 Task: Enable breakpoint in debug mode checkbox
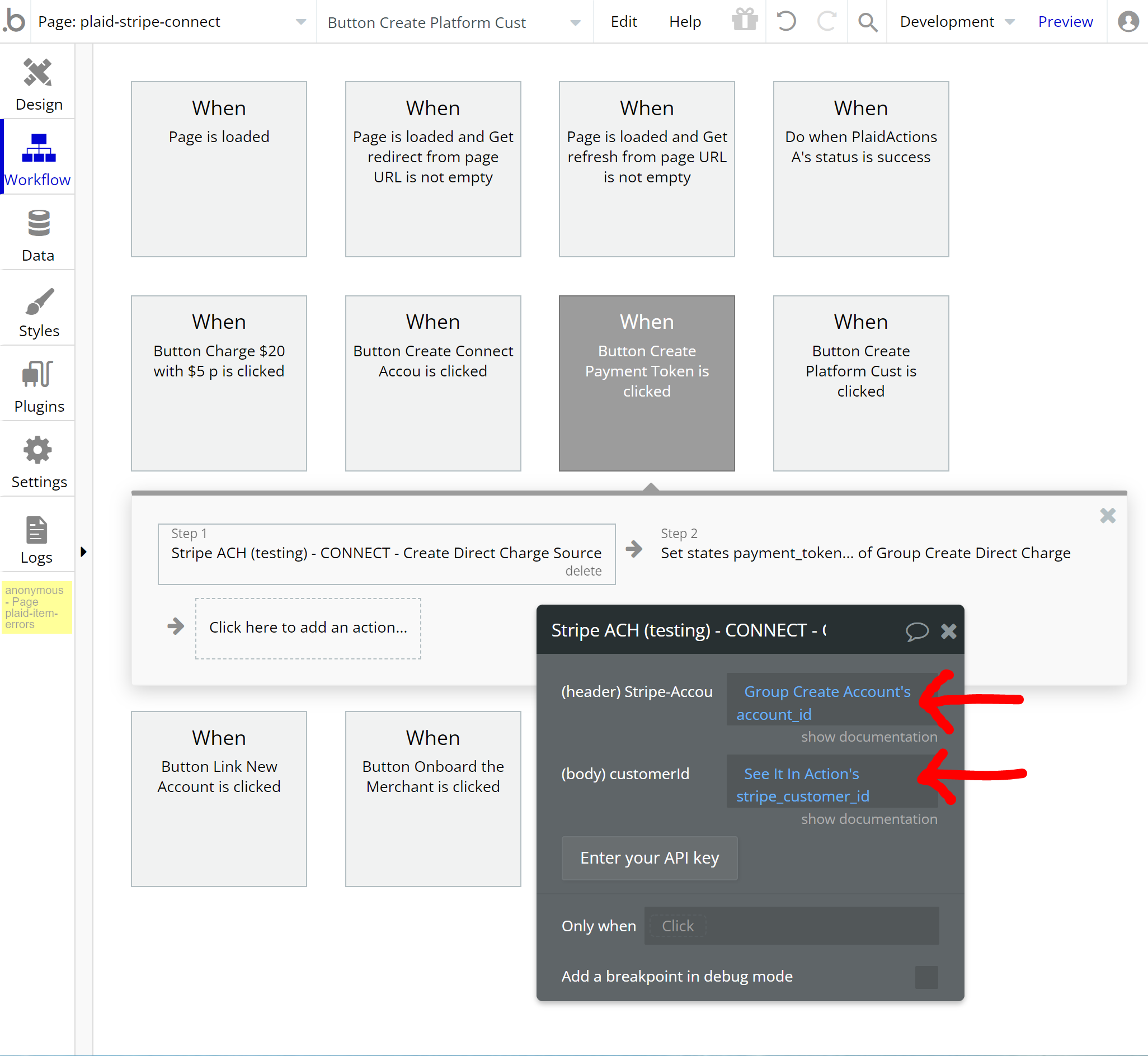926,977
